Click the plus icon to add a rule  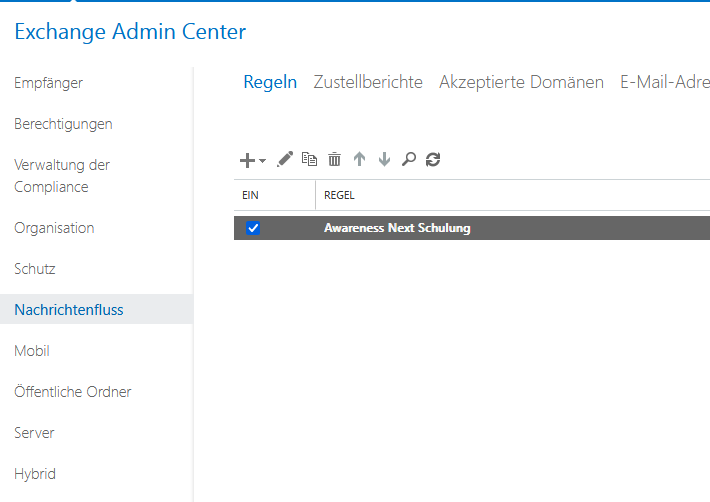[x=248, y=160]
